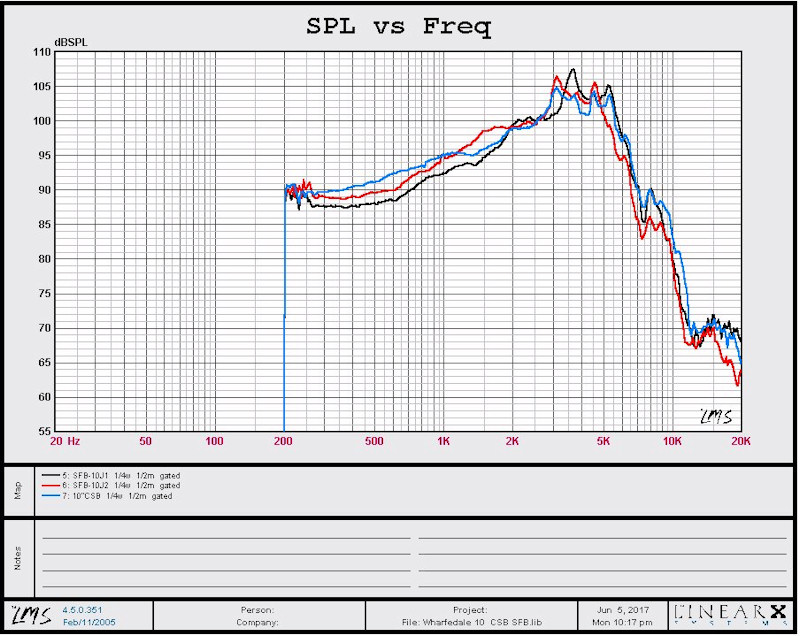The image size is (800, 636).
Task: Click the SPL vs Freq graph title
Action: [399, 27]
